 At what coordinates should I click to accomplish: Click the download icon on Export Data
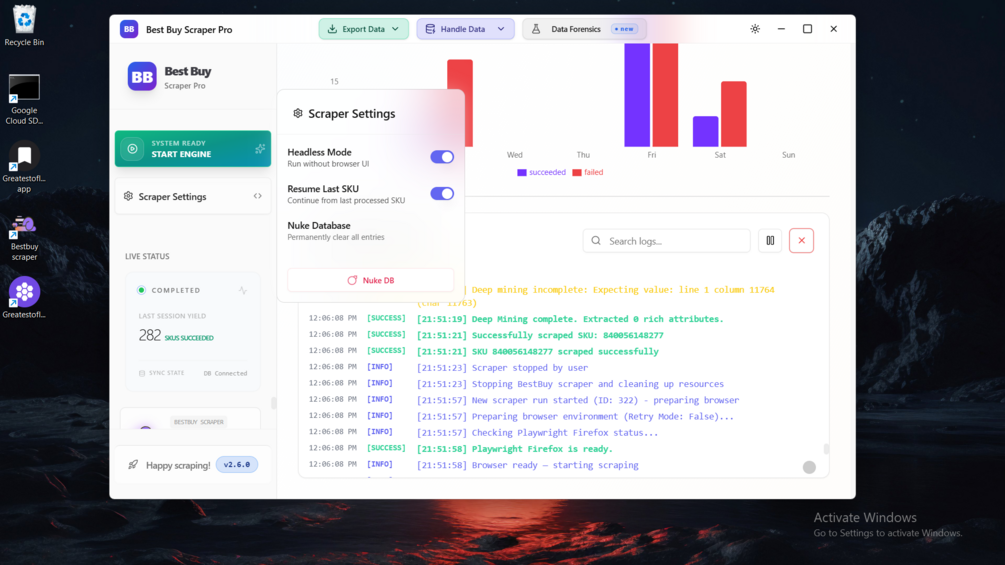[x=332, y=29]
